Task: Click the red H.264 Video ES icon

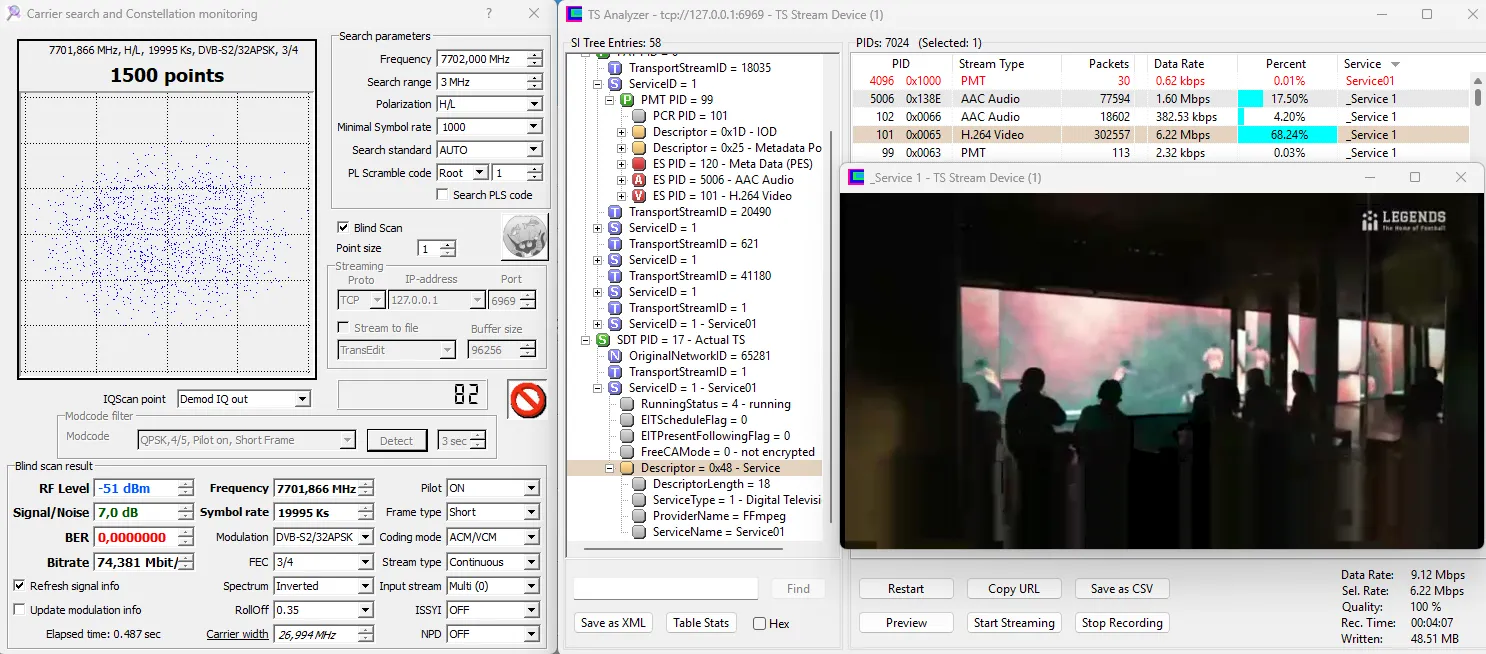Action: [x=639, y=196]
